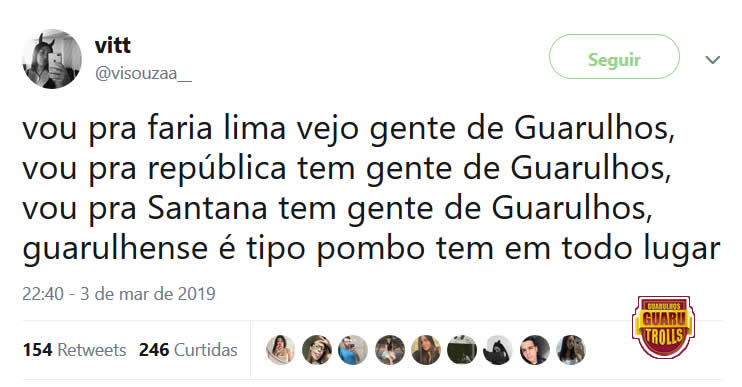This screenshot has width=742, height=387.
Task: Click the seventh liker avatar, black and white
Action: (x=498, y=350)
